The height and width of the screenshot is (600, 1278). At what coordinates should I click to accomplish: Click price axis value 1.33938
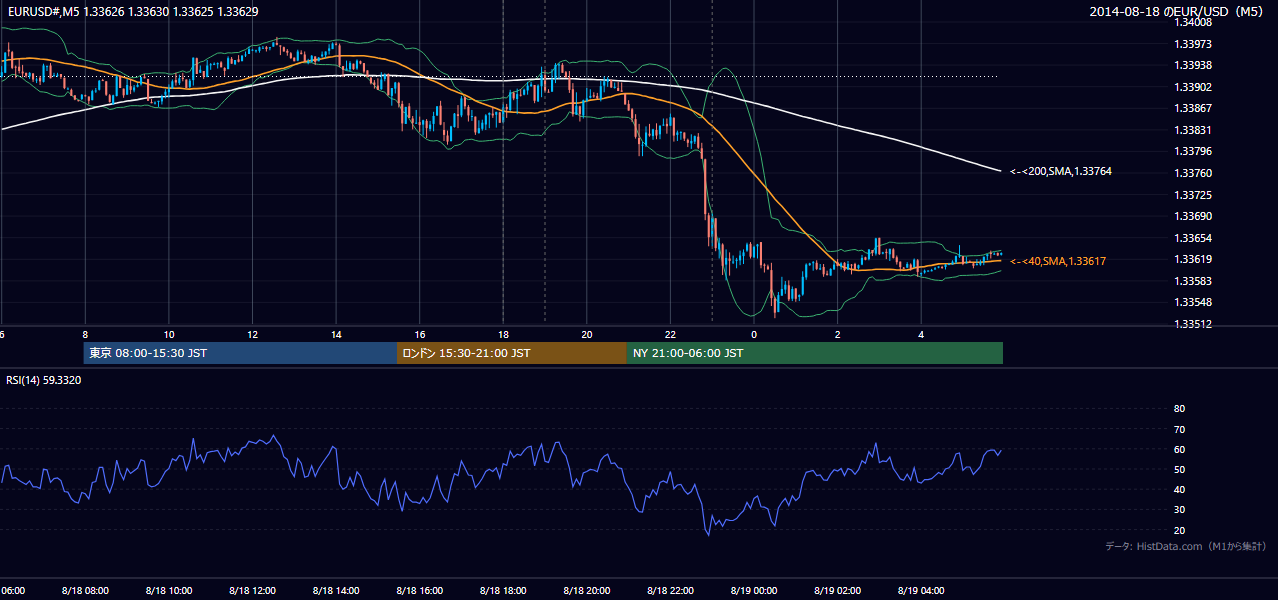click(1193, 66)
